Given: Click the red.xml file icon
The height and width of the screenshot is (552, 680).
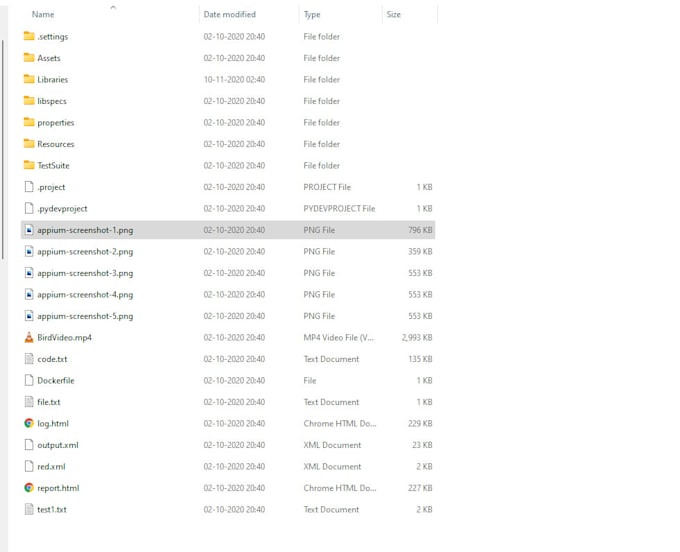Looking at the screenshot, I should tap(29, 466).
